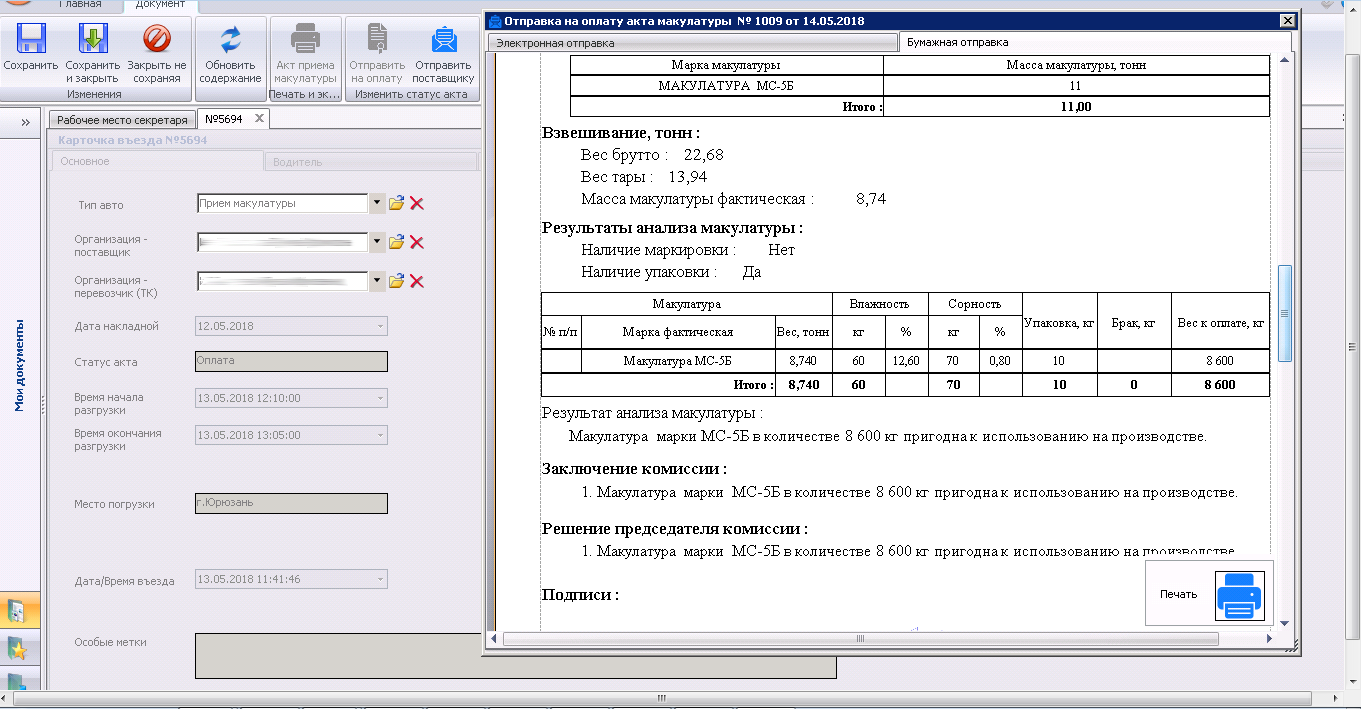
Task: Click Заключение комиссии heading
Action: click(634, 469)
